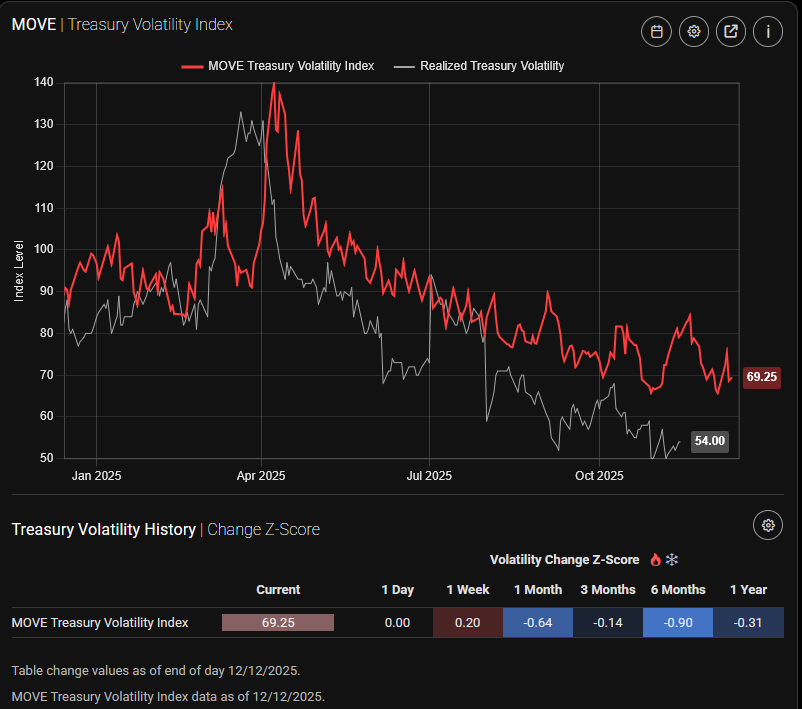Expand the 1 Year column header

click(x=748, y=590)
